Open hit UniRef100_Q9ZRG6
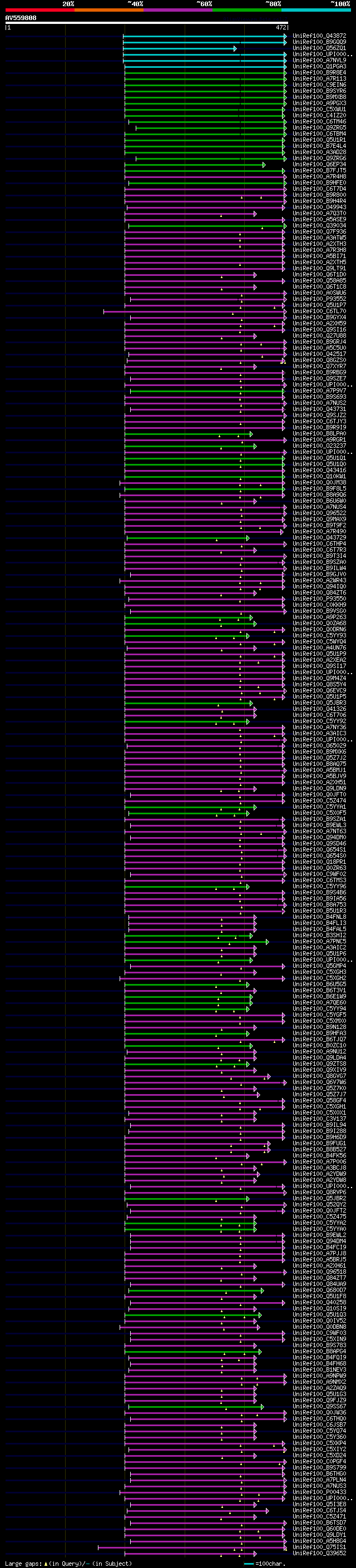Image resolution: width=356 pixels, height=1568 pixels. (319, 159)
